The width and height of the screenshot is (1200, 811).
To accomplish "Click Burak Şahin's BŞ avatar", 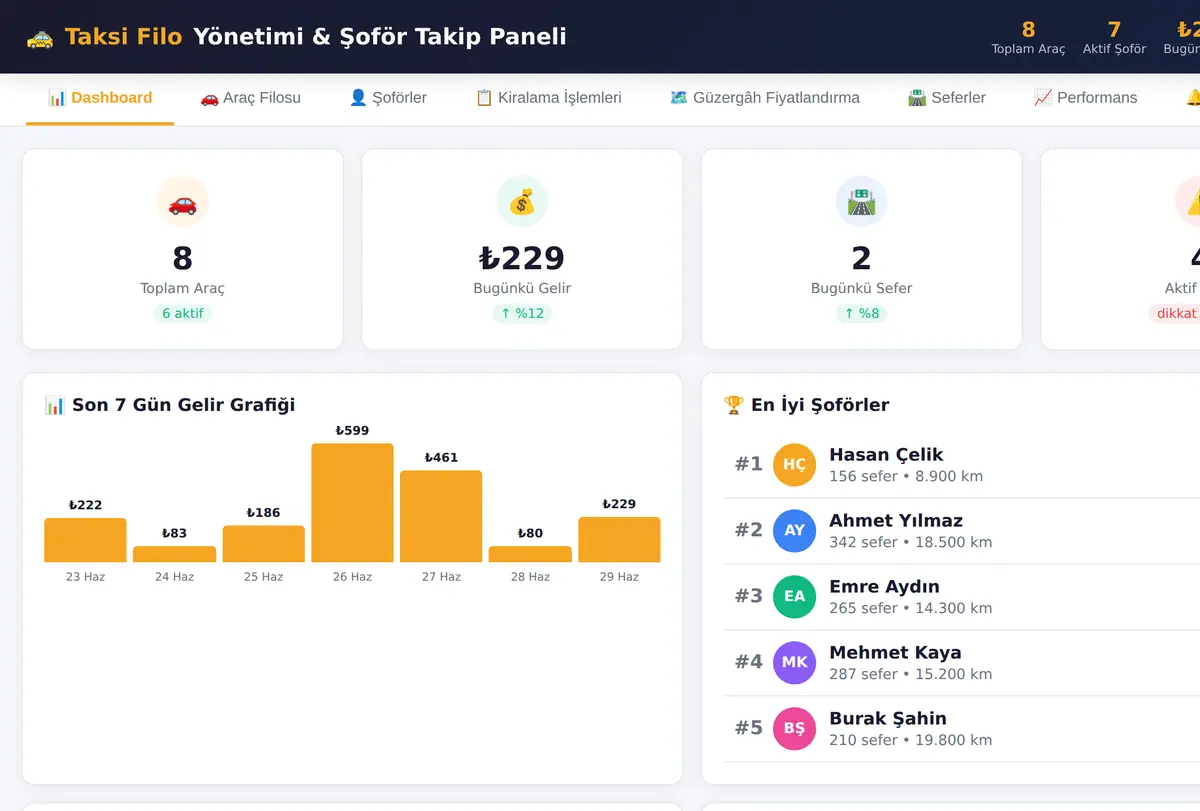I will point(794,729).
